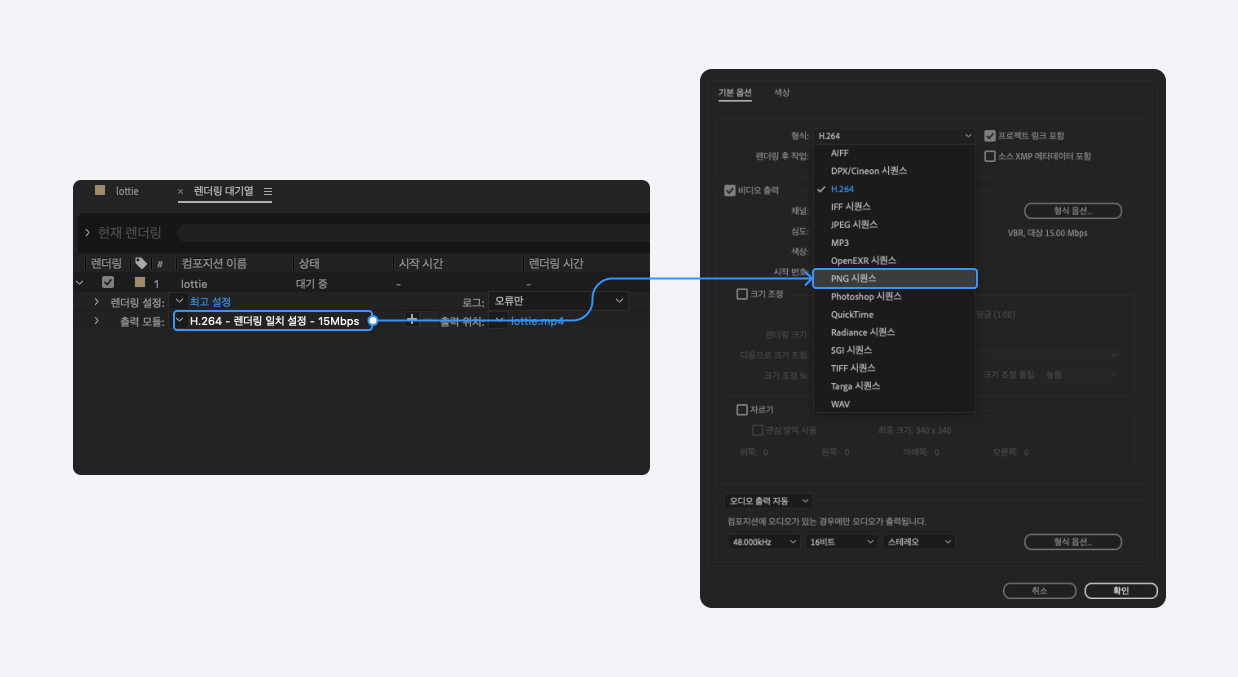
Task: Select the 렌더링 대기열 tab
Action: 223,191
